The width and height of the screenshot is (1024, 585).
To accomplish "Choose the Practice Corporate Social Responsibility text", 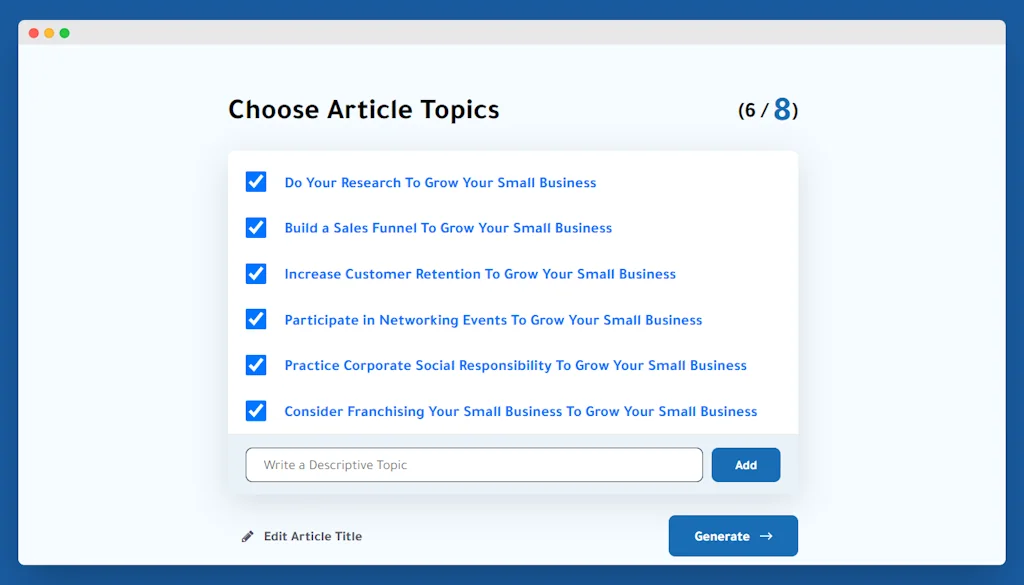I will click(x=515, y=365).
